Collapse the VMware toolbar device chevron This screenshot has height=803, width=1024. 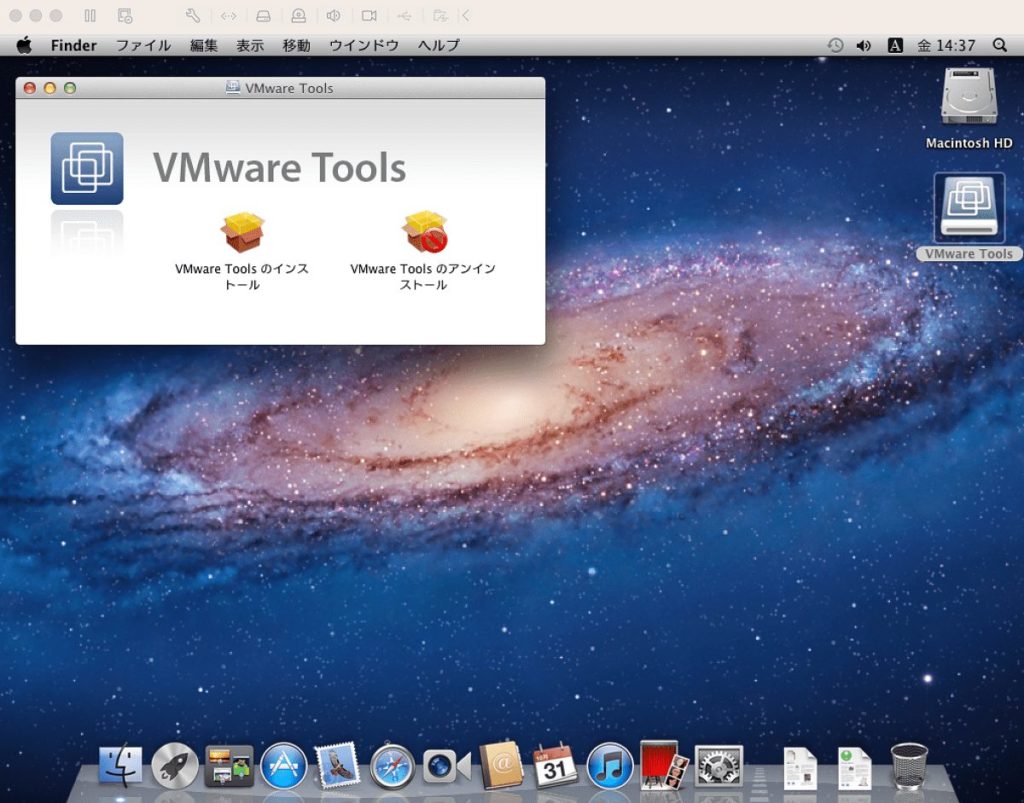(x=465, y=16)
